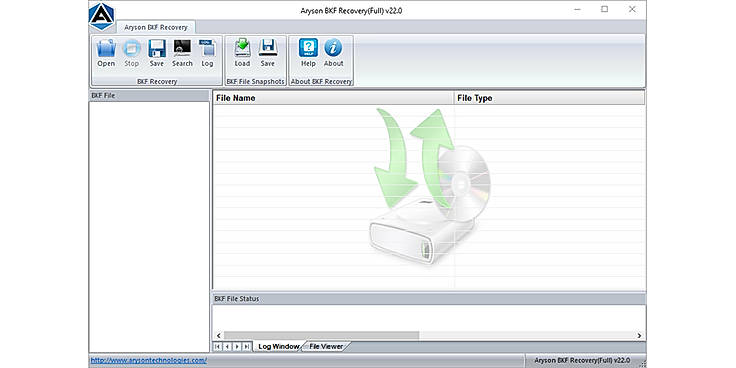Jump to last tab navigation arrow
This screenshot has width=736, height=368.
246,346
